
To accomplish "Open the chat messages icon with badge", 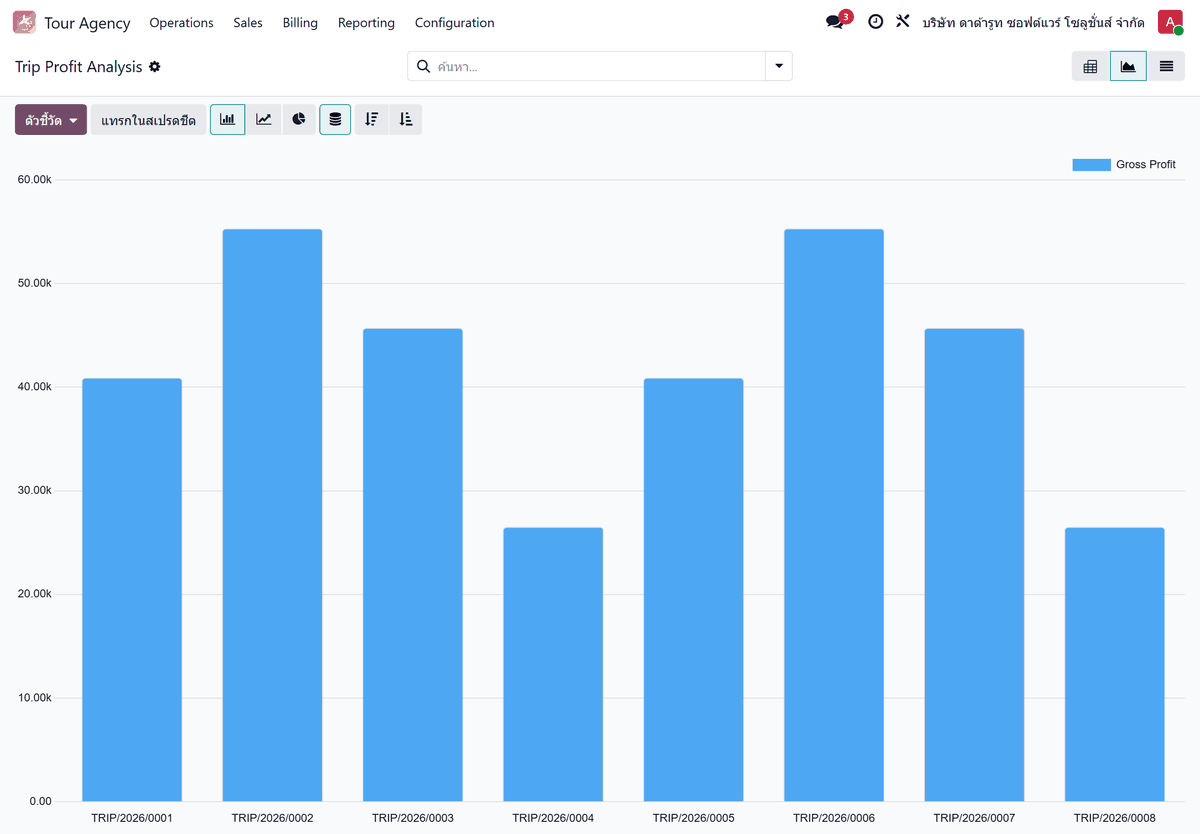I will point(837,21).
